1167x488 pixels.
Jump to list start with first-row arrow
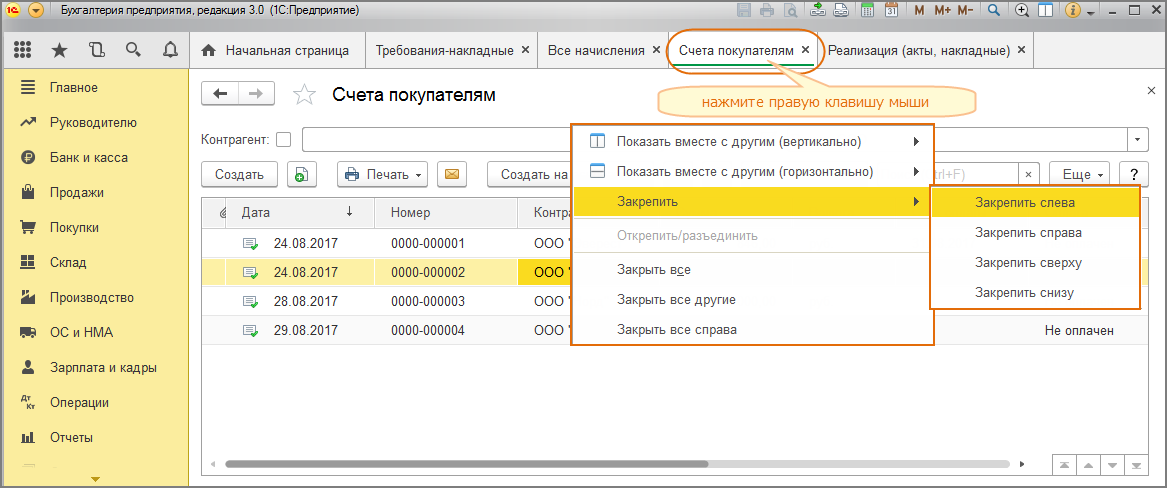pyautogui.click(x=1064, y=466)
